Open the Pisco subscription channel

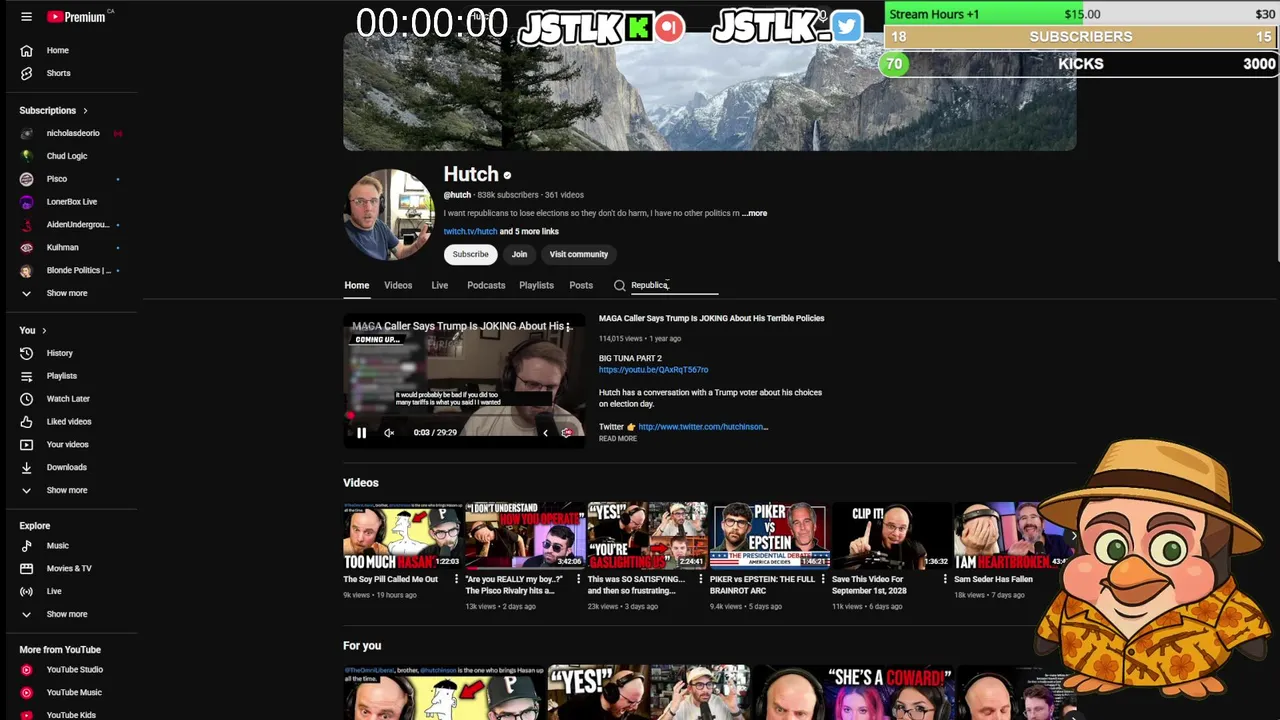pos(56,179)
